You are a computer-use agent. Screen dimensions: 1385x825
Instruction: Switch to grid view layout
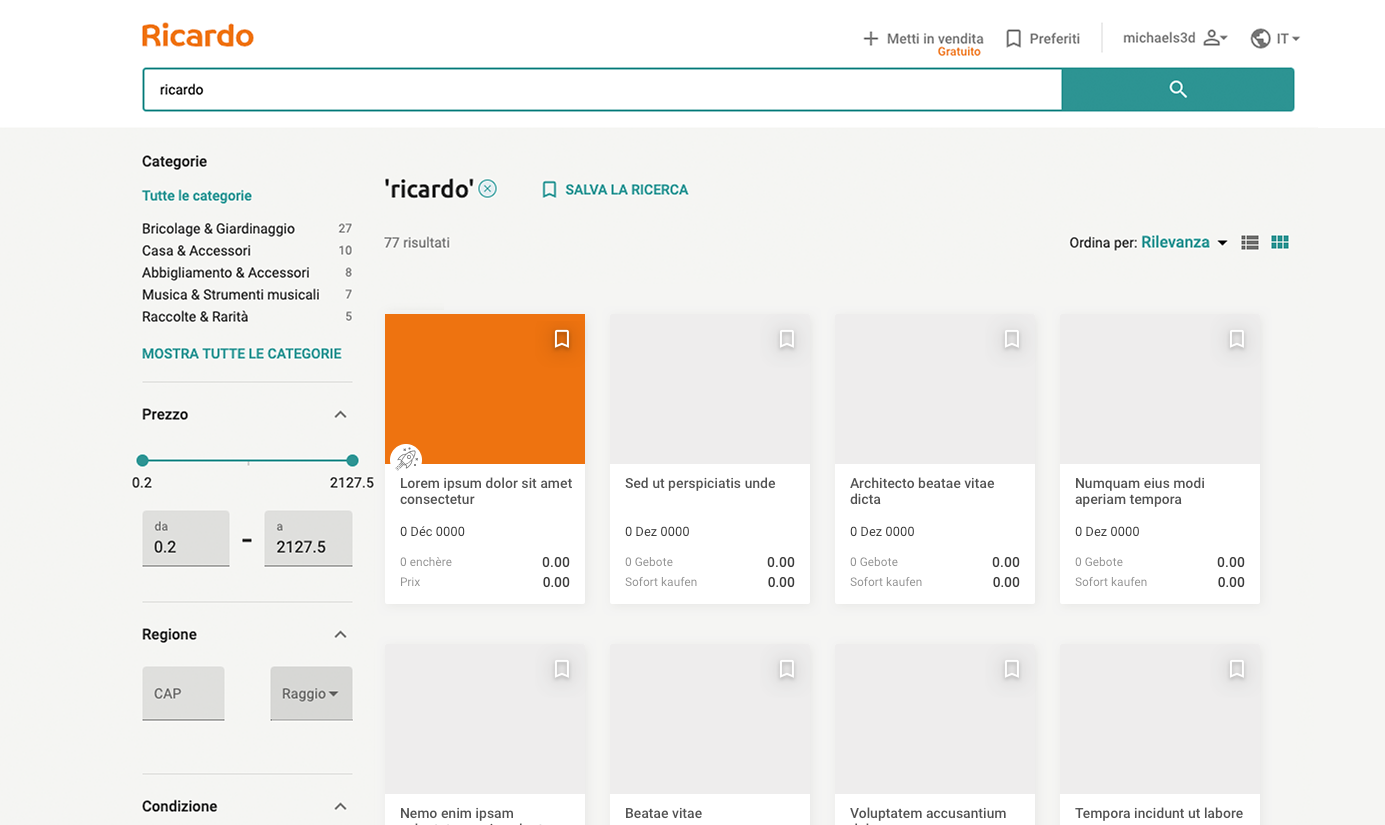point(1280,242)
